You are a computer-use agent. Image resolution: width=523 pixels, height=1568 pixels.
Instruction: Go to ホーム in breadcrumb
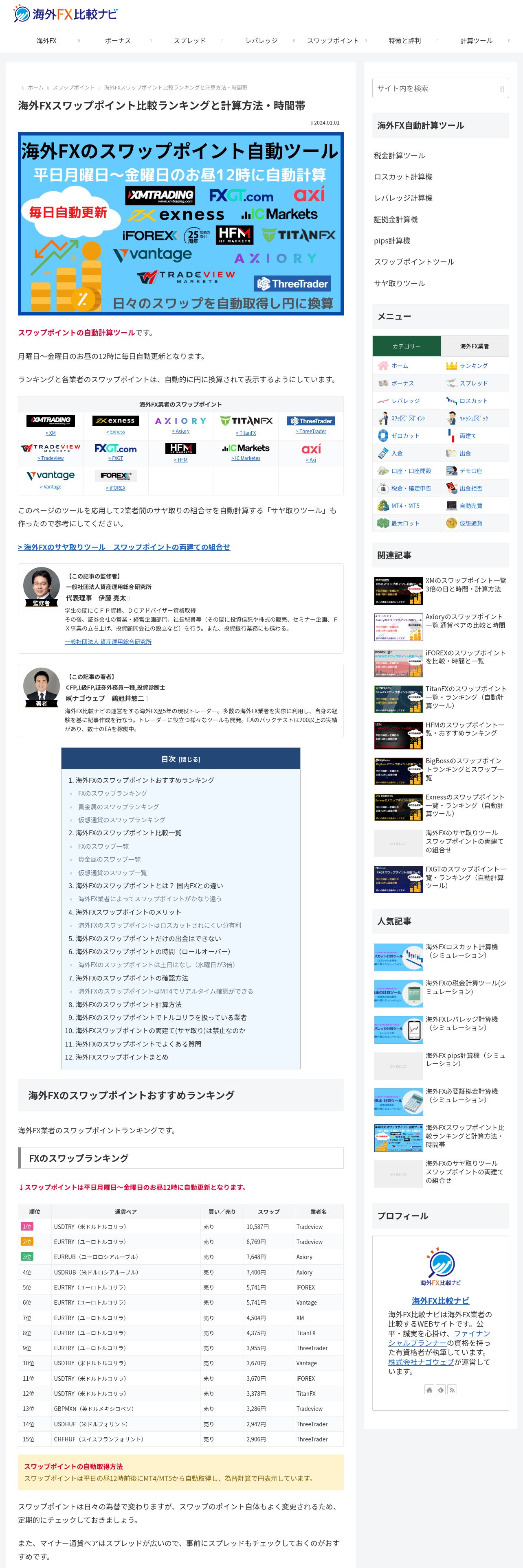tap(35, 88)
